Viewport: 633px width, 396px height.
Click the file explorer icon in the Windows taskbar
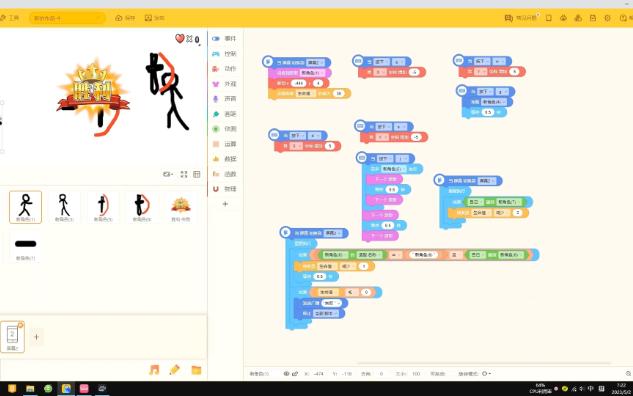click(30, 388)
